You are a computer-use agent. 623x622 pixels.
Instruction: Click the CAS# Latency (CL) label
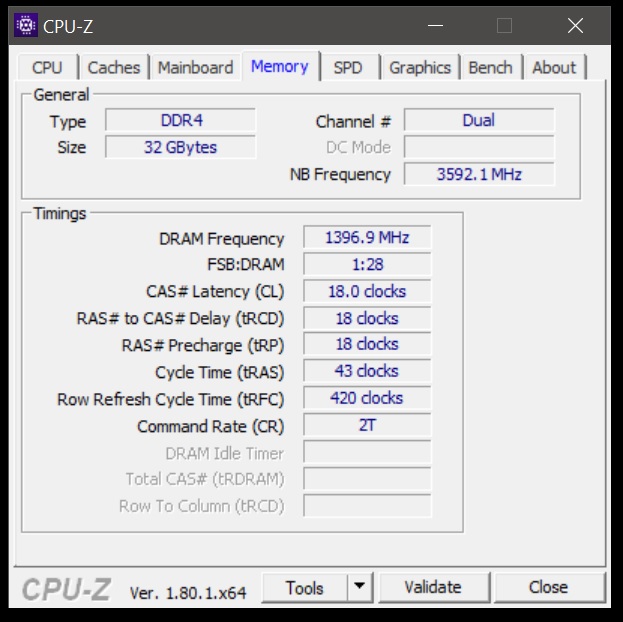215,291
